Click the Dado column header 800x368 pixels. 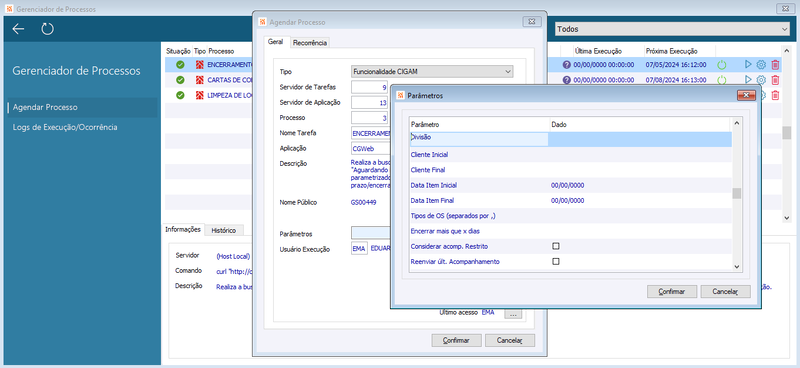559,125
